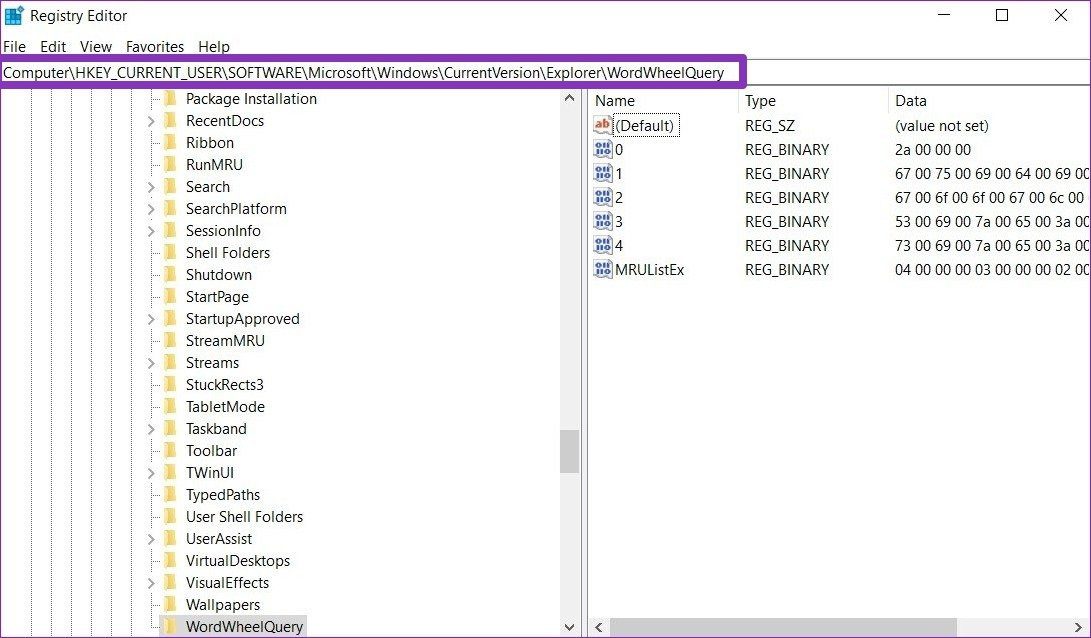Expand the UserAssist key

pos(151,539)
